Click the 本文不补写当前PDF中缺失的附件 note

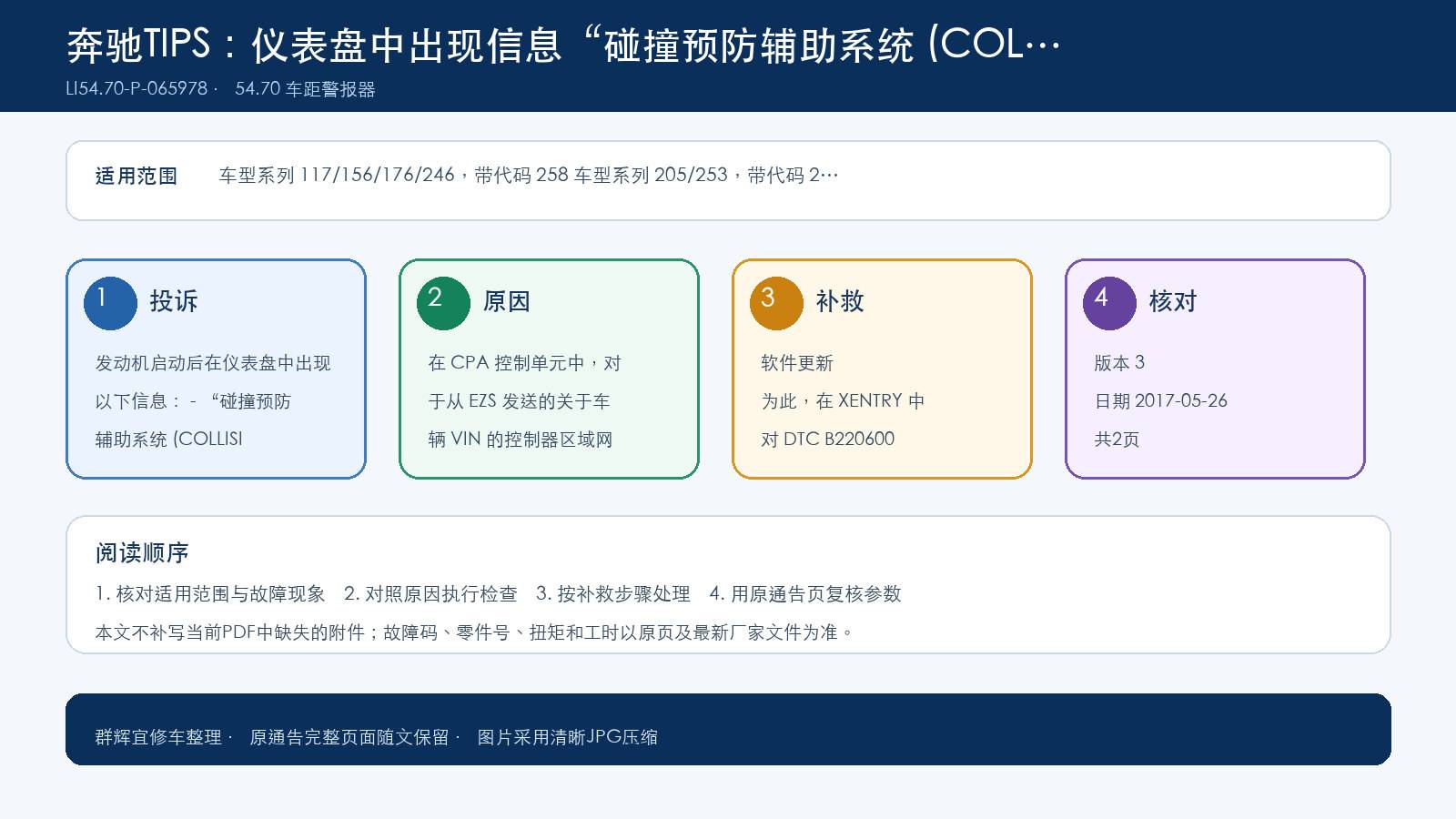pyautogui.click(x=474, y=632)
